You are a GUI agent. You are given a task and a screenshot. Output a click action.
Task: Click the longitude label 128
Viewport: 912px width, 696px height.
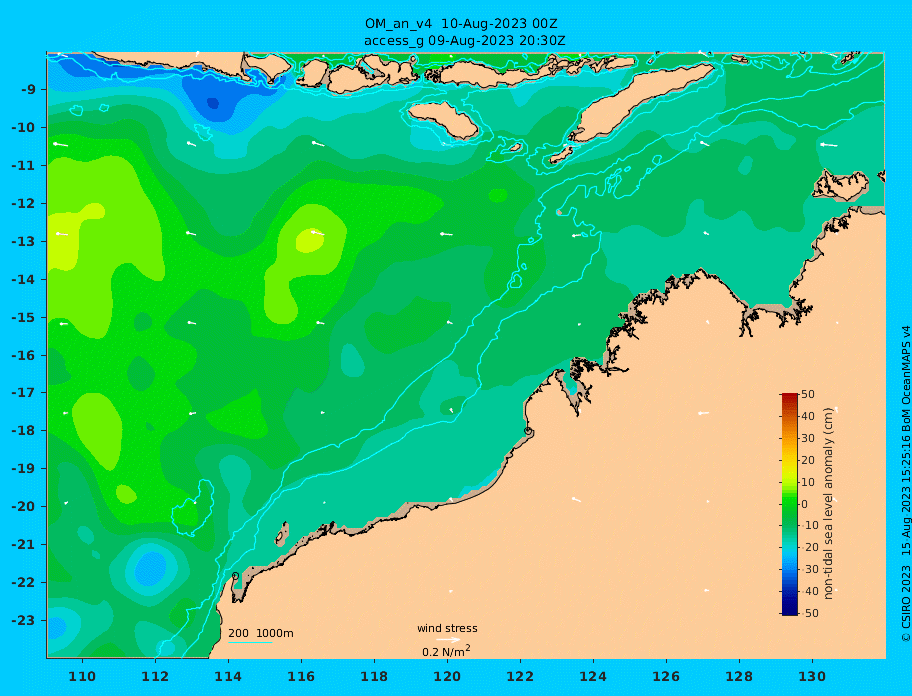739,676
